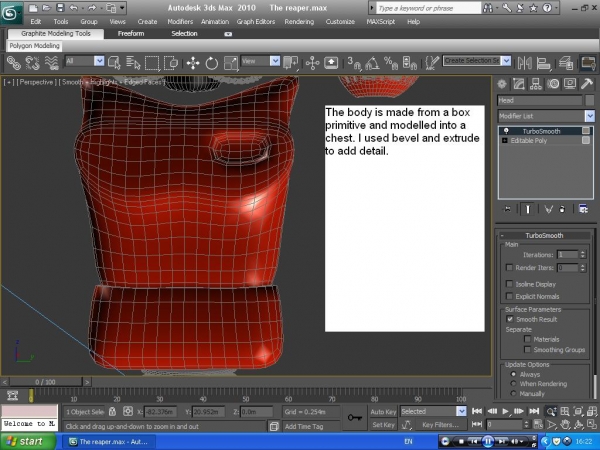Toggle the Angle Snap button
Image resolution: width=600 pixels, height=450 pixels.
[372, 63]
